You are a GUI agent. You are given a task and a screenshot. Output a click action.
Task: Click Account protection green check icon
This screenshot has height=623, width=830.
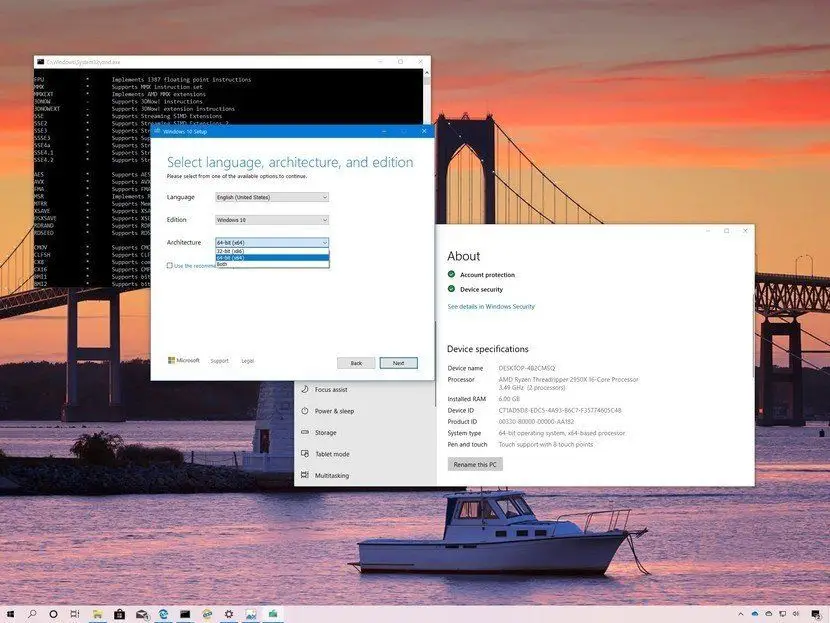click(x=452, y=274)
